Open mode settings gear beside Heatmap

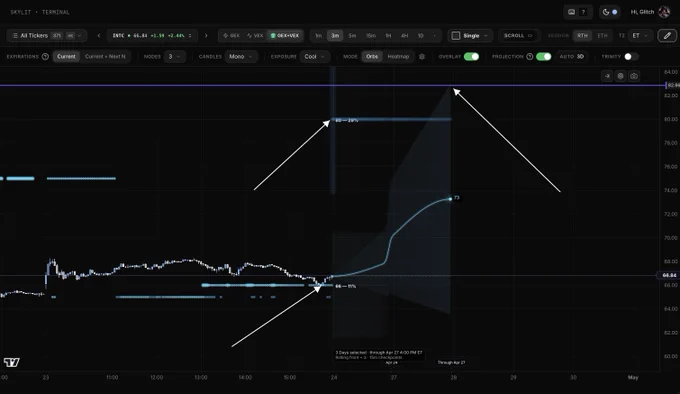(x=422, y=57)
